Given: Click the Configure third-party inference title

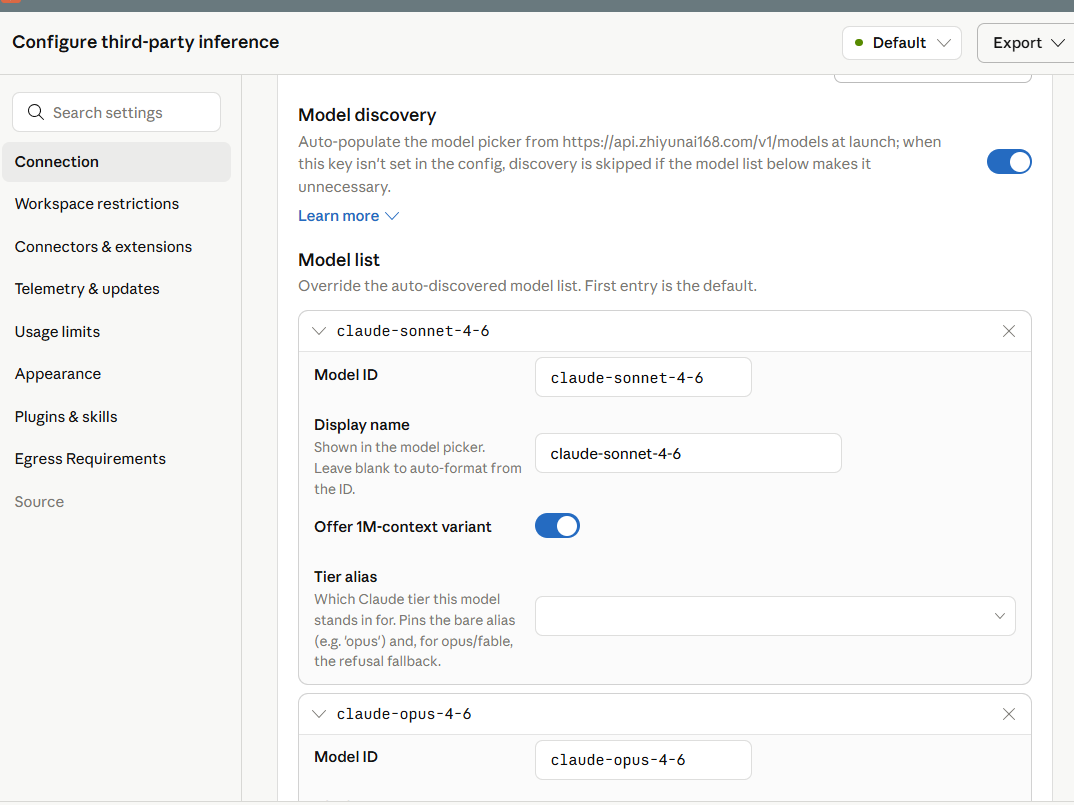Looking at the screenshot, I should pos(146,42).
